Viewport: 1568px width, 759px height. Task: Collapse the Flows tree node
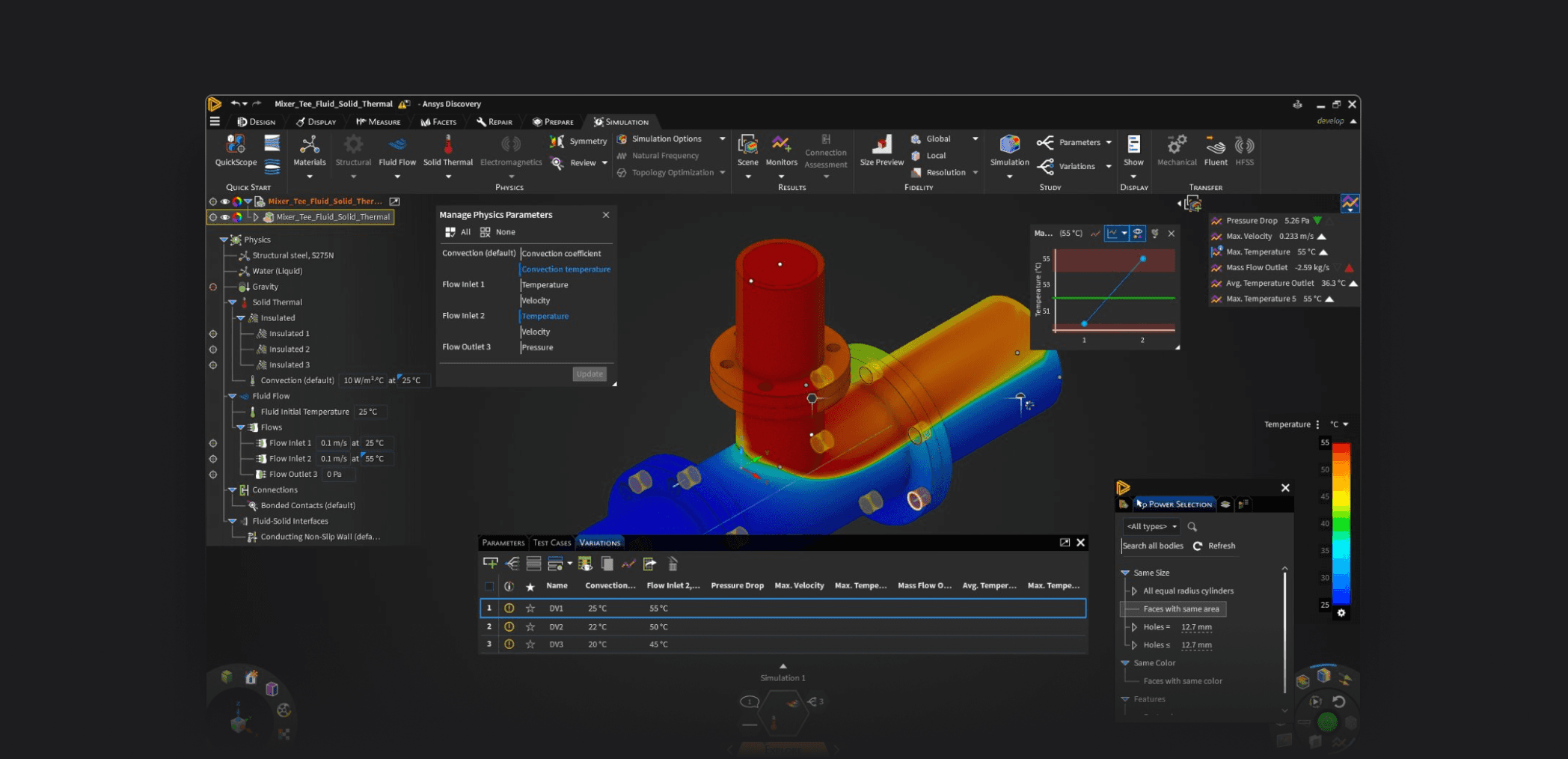[241, 427]
